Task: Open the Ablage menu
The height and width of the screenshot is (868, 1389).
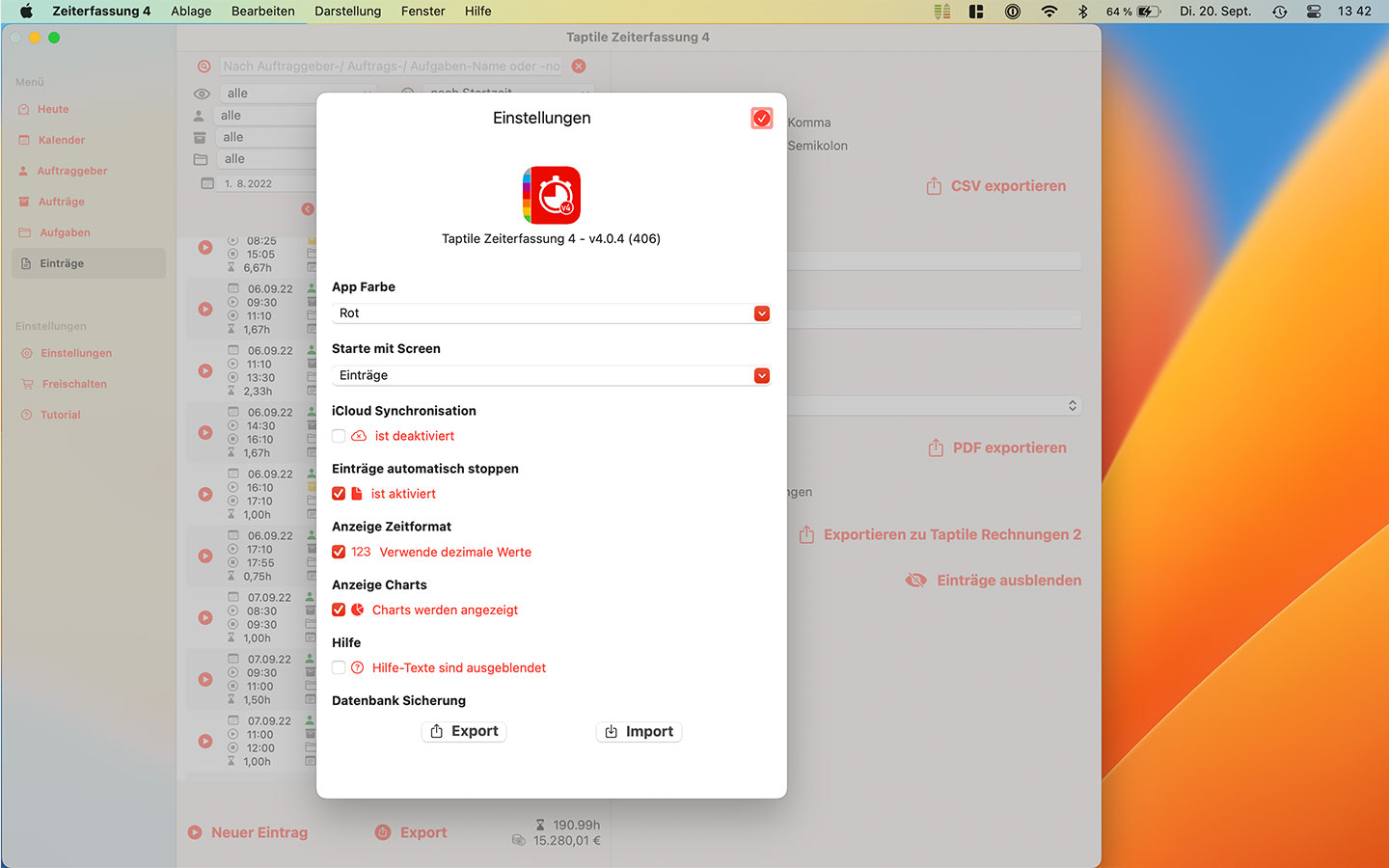Action: click(x=191, y=12)
